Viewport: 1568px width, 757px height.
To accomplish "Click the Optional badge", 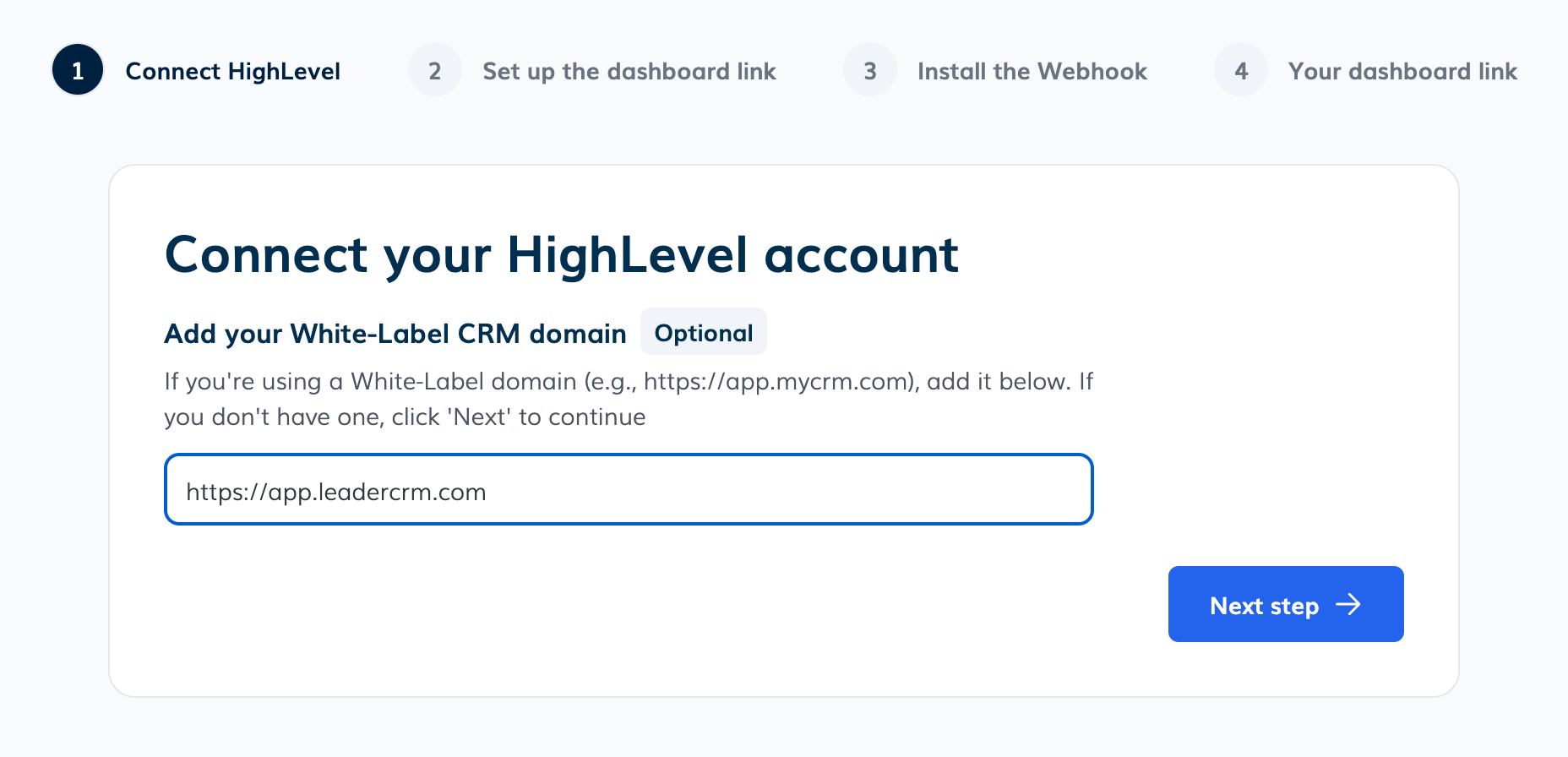I will point(703,333).
